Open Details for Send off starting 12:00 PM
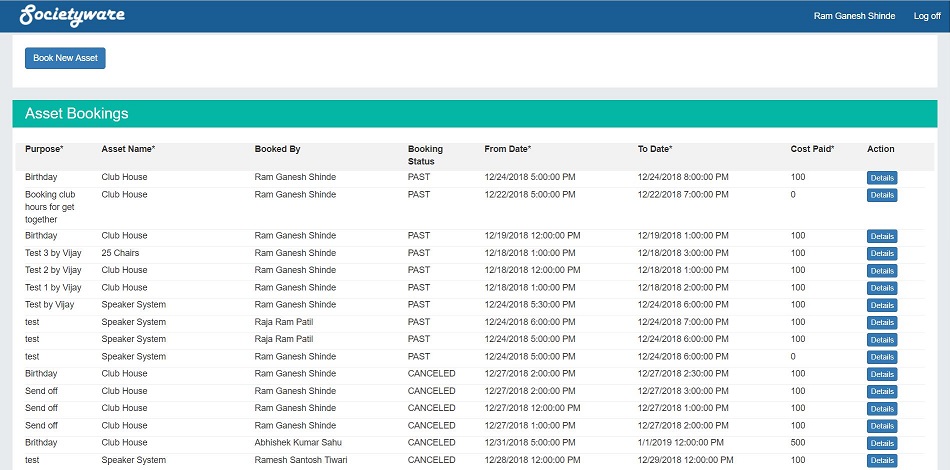This screenshot has height=470, width=950. tap(882, 409)
